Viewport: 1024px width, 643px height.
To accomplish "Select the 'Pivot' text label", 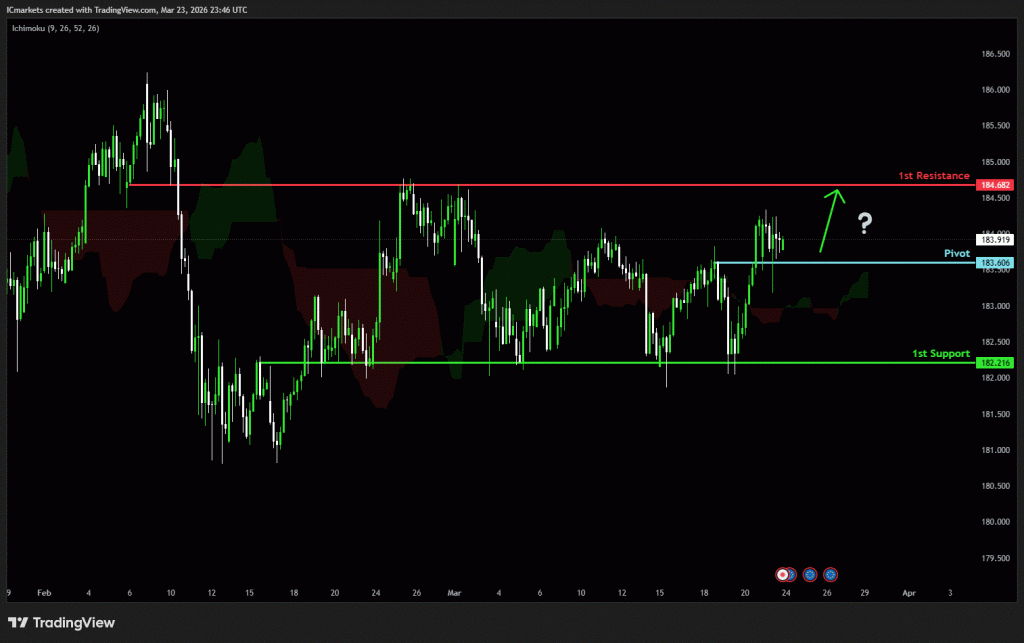I will coord(957,254).
